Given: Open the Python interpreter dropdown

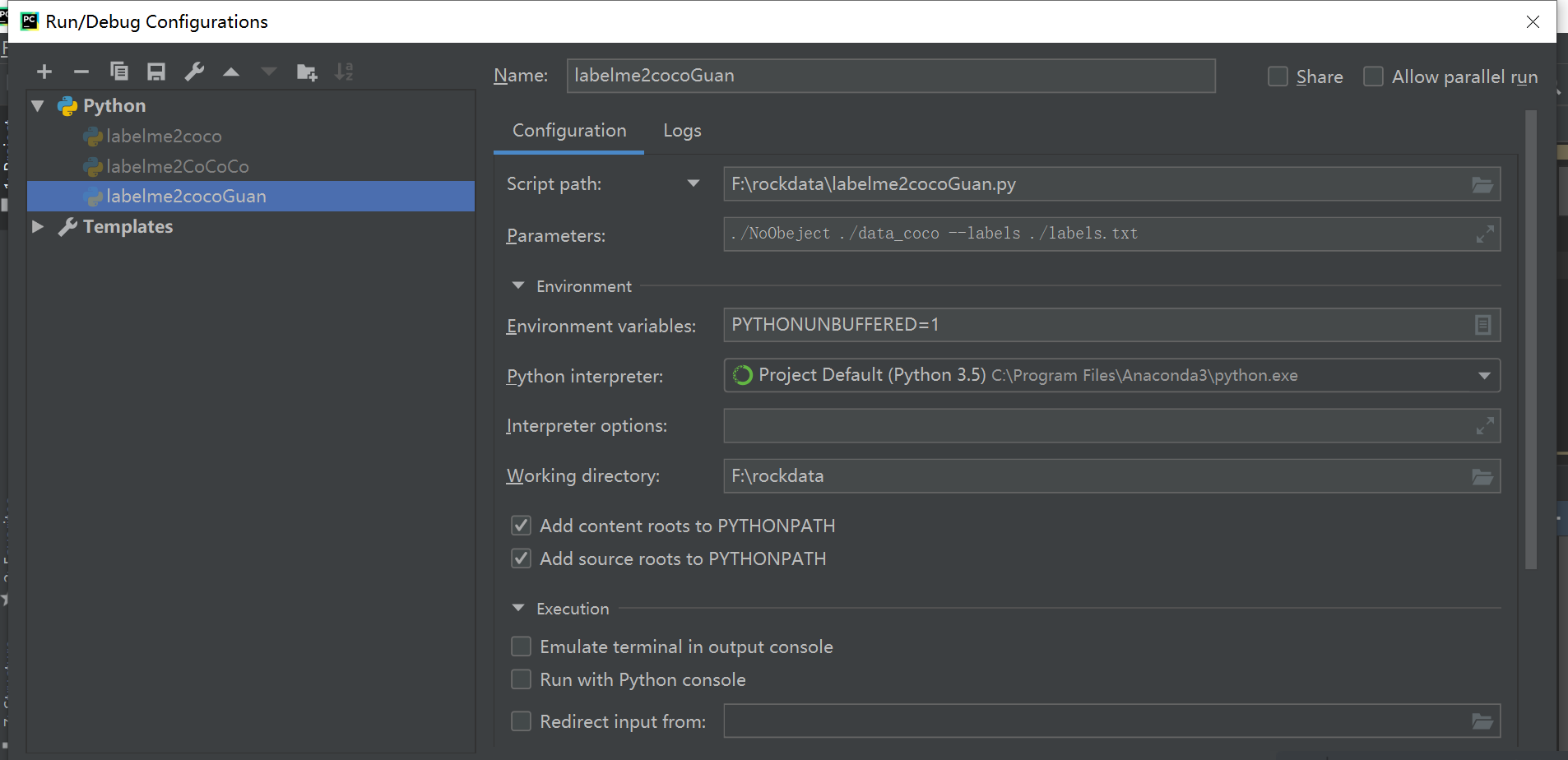Looking at the screenshot, I should [1484, 376].
